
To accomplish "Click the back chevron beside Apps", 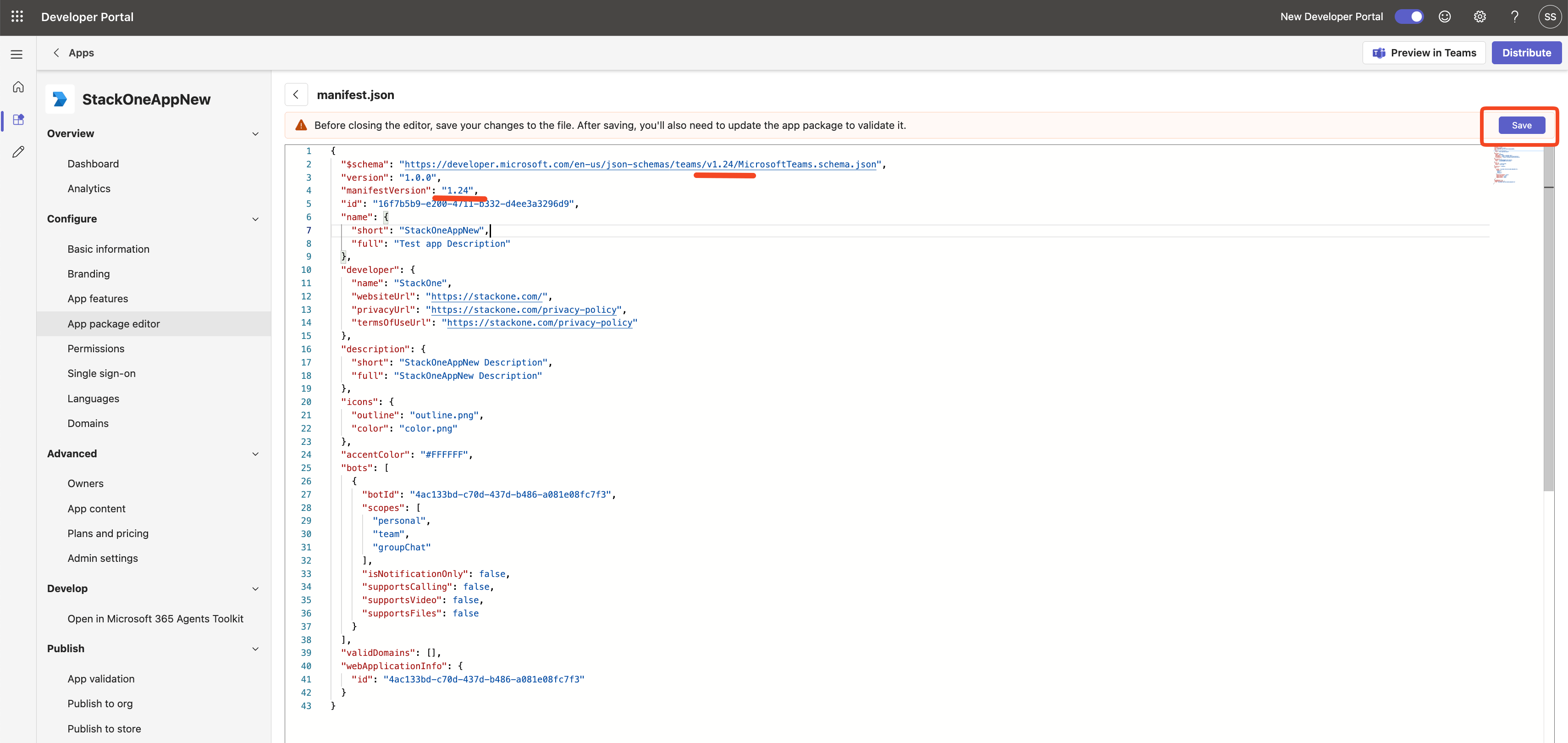I will tap(56, 53).
